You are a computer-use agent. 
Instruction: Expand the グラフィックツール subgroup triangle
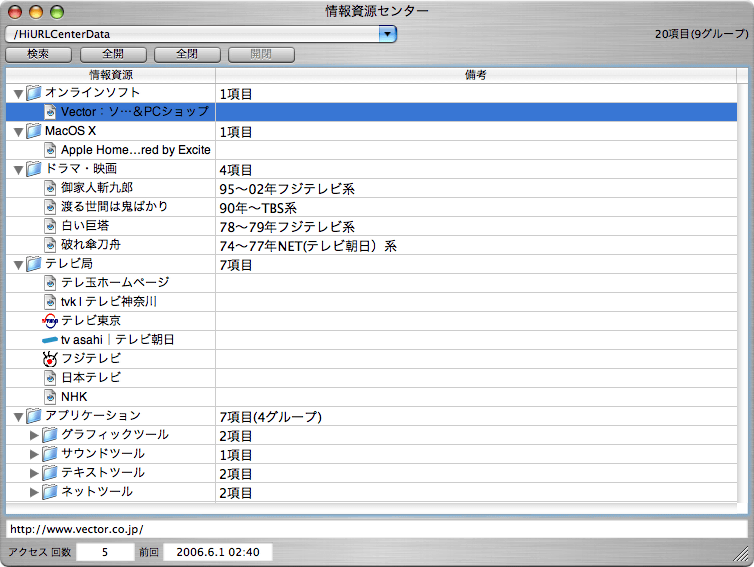[34, 435]
